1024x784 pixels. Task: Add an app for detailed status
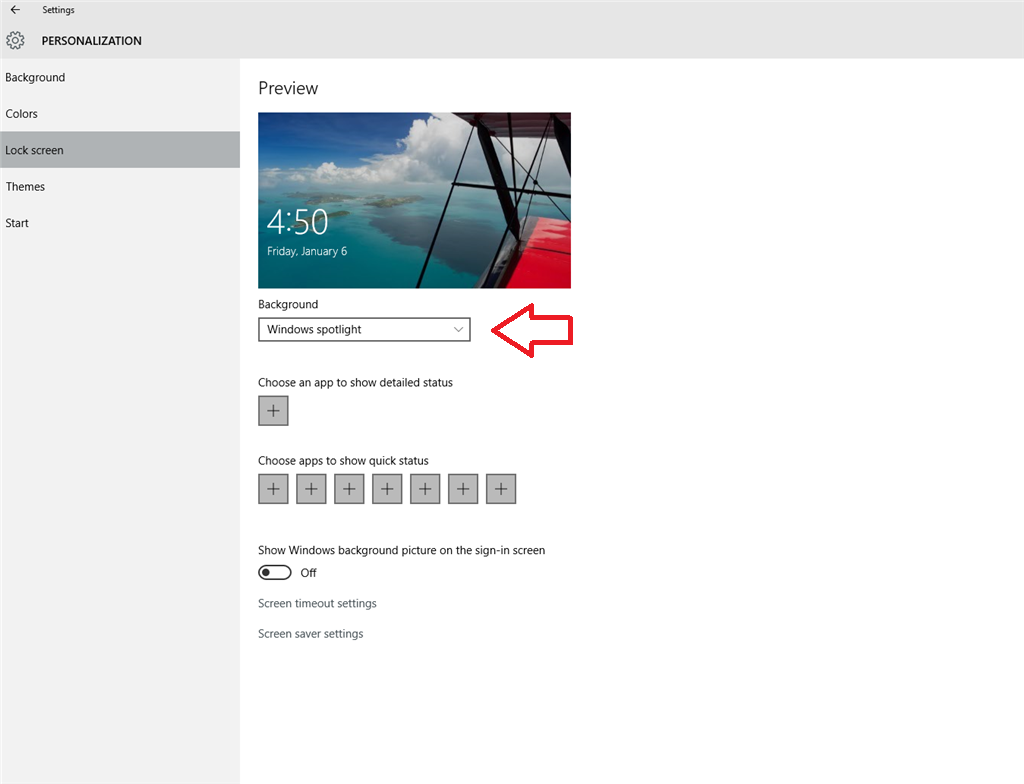[x=273, y=411]
